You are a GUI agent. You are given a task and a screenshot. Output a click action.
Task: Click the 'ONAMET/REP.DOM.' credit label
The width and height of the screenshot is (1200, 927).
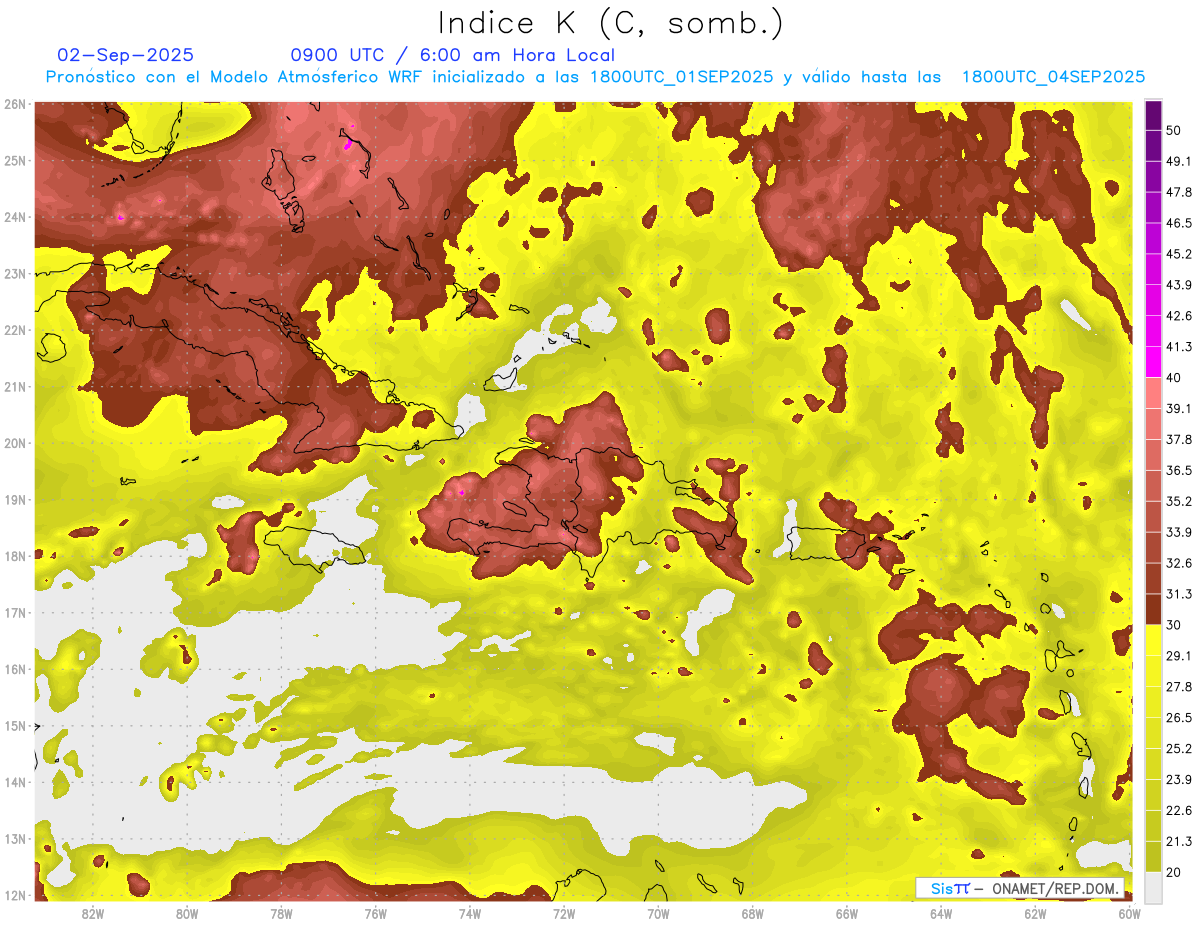point(1057,888)
